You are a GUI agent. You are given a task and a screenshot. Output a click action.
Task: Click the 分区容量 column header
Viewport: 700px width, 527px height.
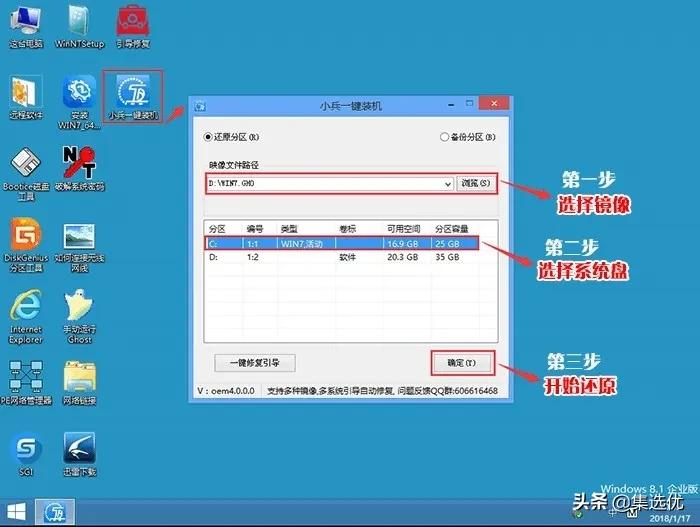coord(452,229)
